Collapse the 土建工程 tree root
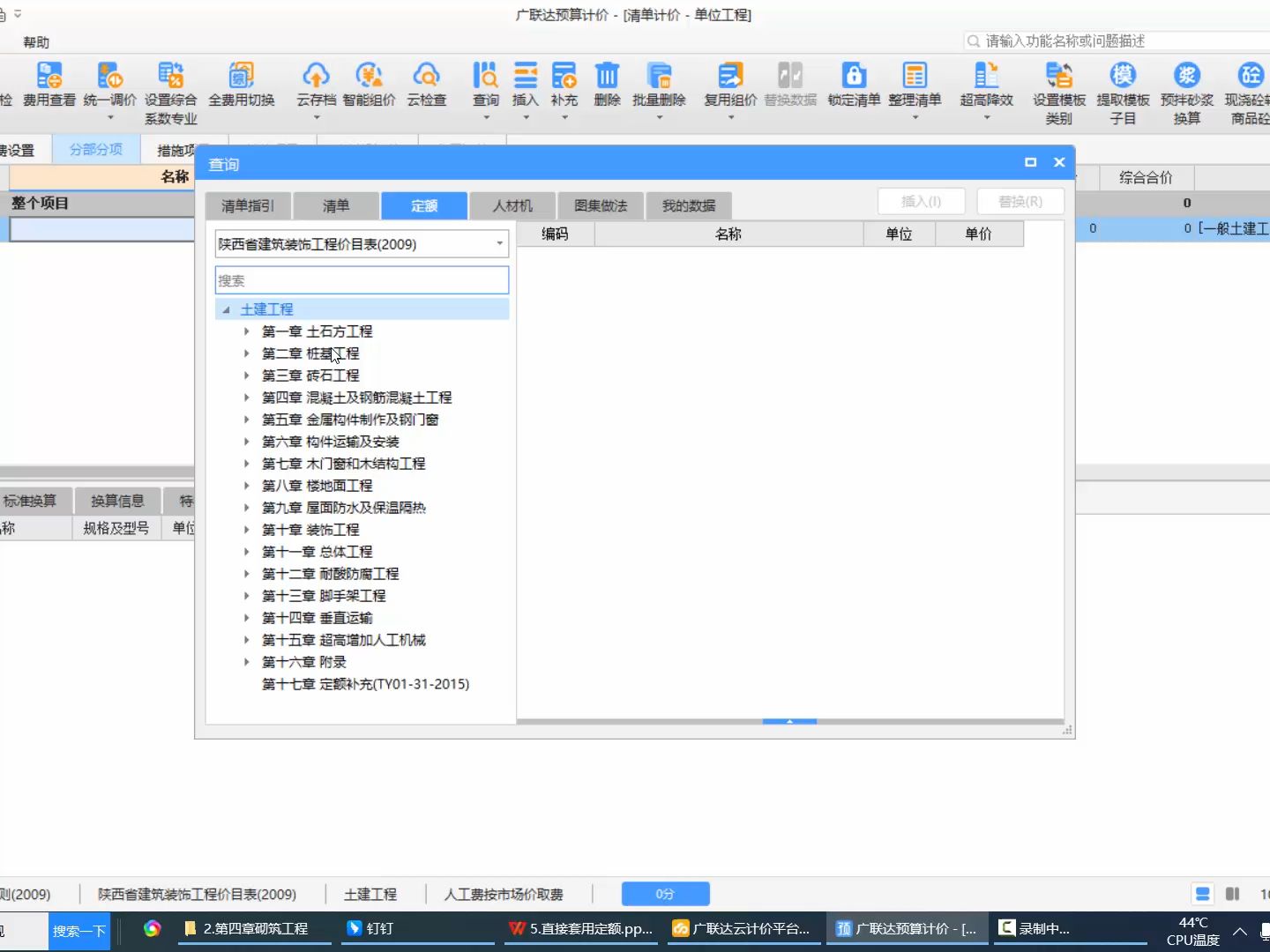 click(227, 309)
